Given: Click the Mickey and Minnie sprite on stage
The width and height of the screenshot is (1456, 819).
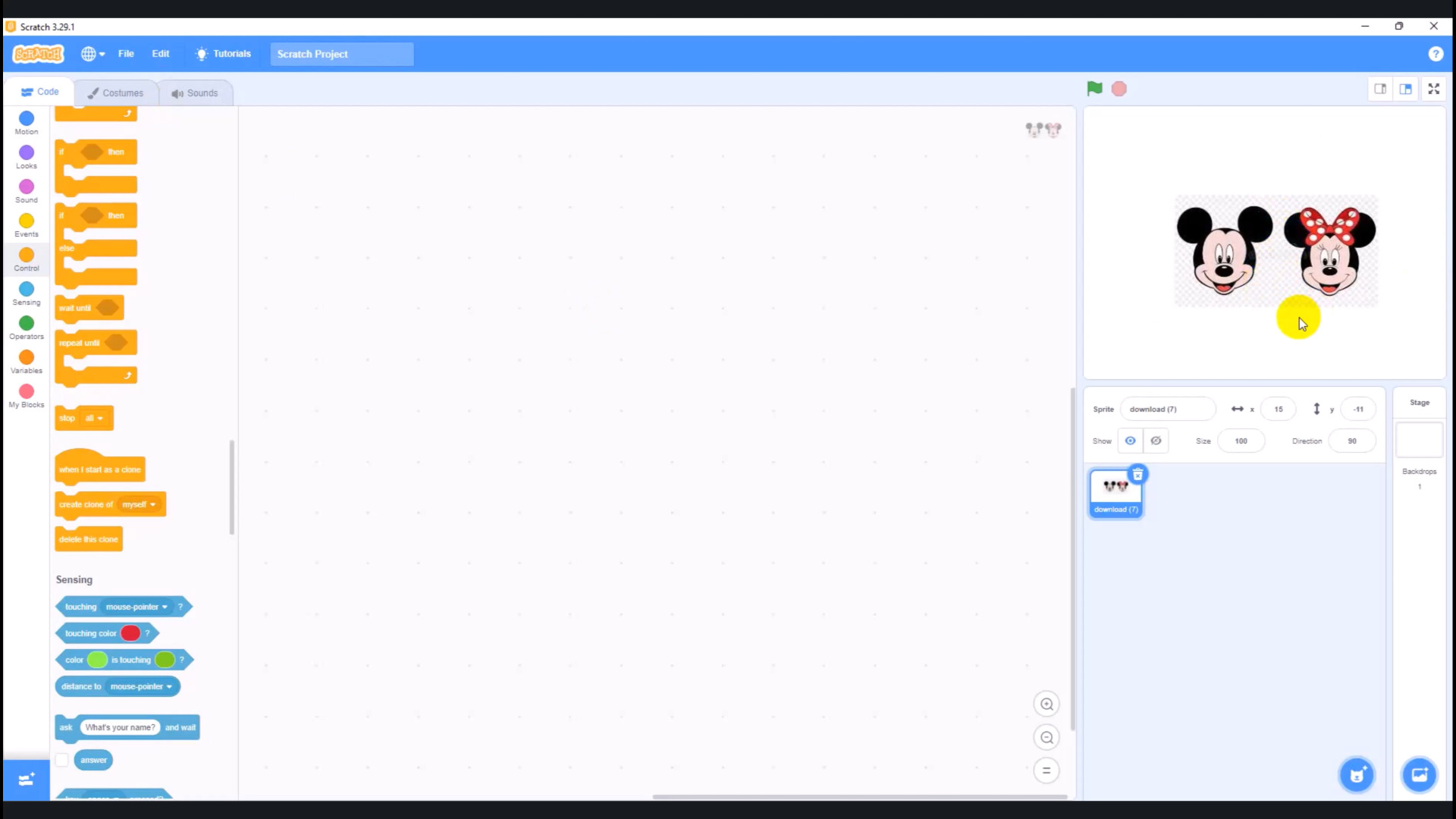Looking at the screenshot, I should (x=1276, y=251).
